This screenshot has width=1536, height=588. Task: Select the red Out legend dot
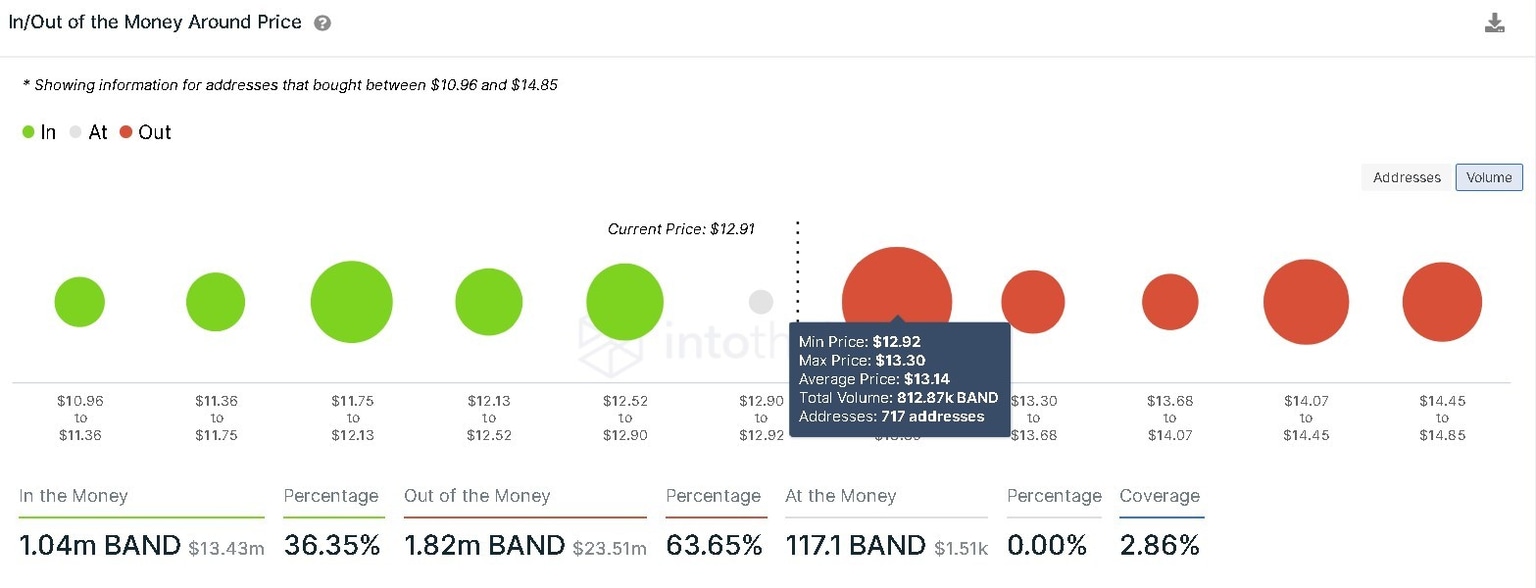pos(124,131)
